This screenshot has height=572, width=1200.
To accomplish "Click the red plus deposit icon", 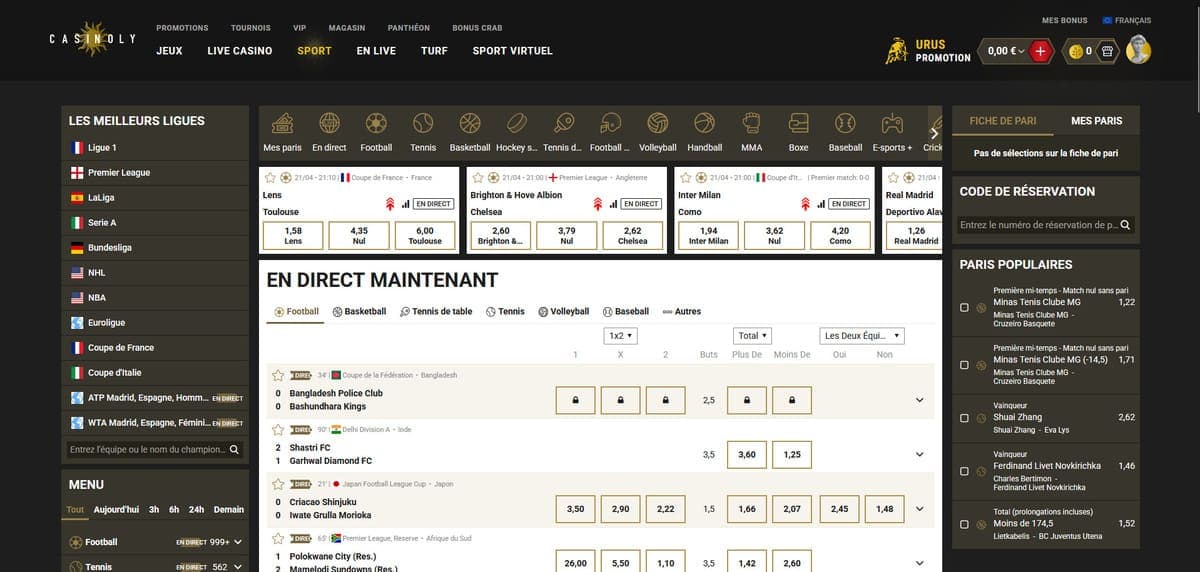I will tap(1041, 51).
